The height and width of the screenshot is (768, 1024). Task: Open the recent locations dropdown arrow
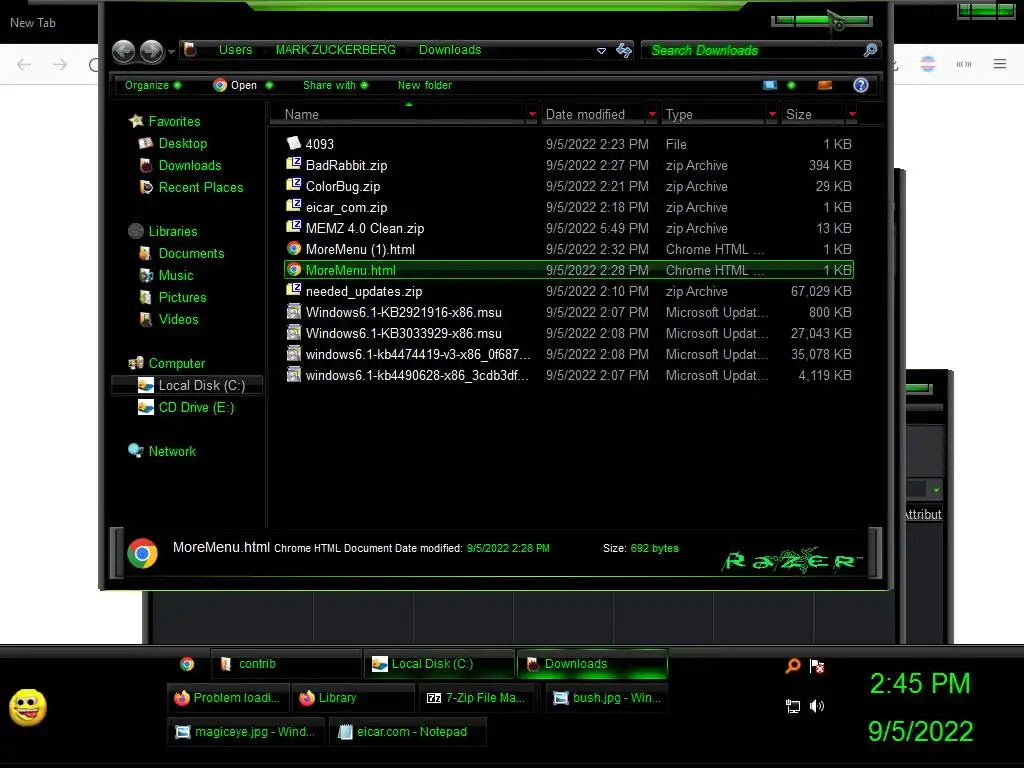(x=171, y=52)
